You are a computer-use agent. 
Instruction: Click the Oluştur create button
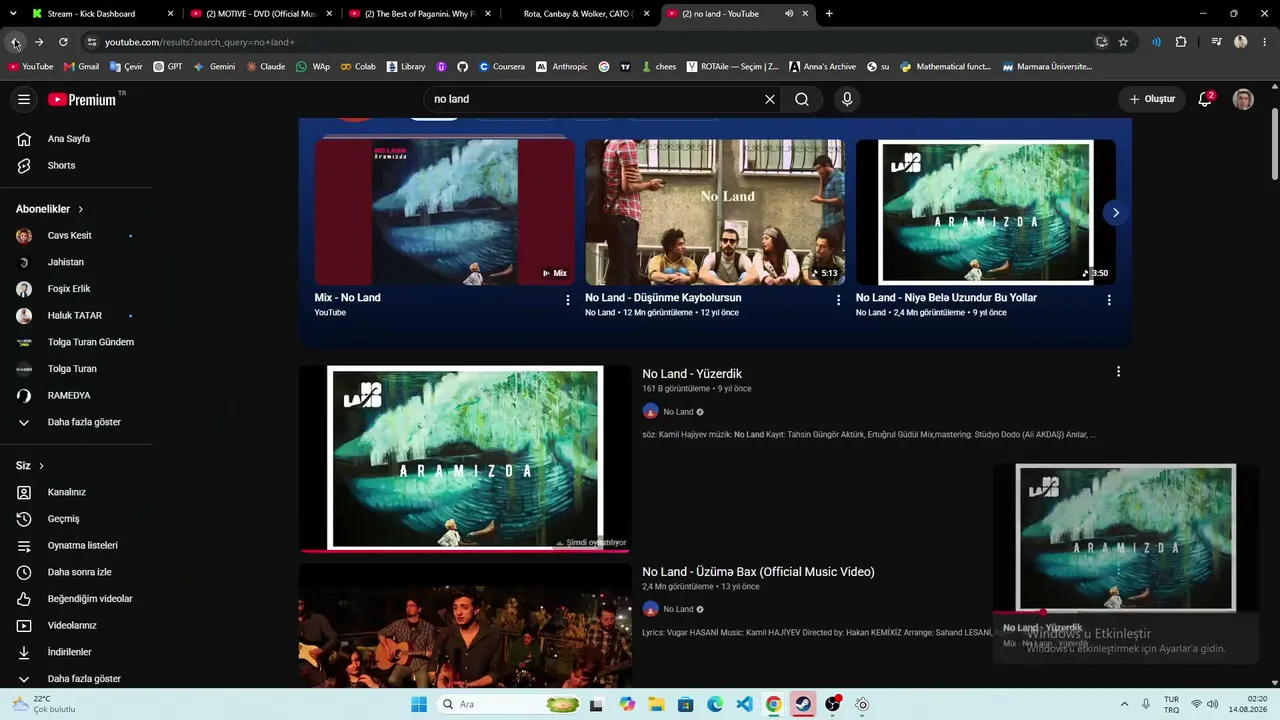(x=1152, y=99)
